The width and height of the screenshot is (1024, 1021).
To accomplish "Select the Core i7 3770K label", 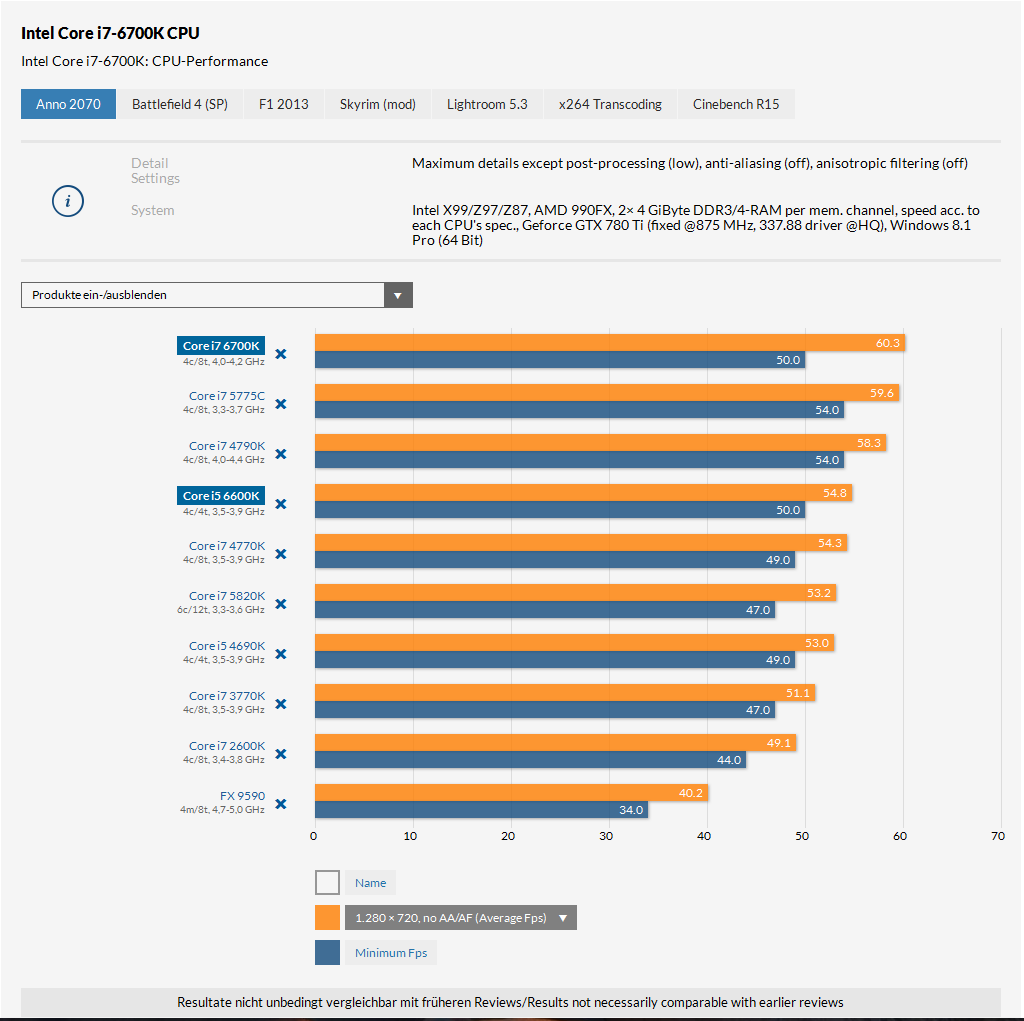I will point(227,696).
